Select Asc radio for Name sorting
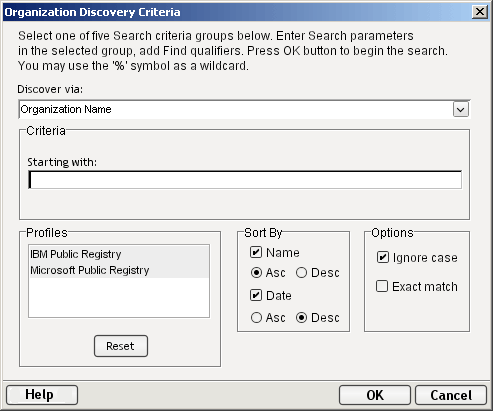Image resolution: width=493 pixels, height=411 pixels. (x=256, y=273)
